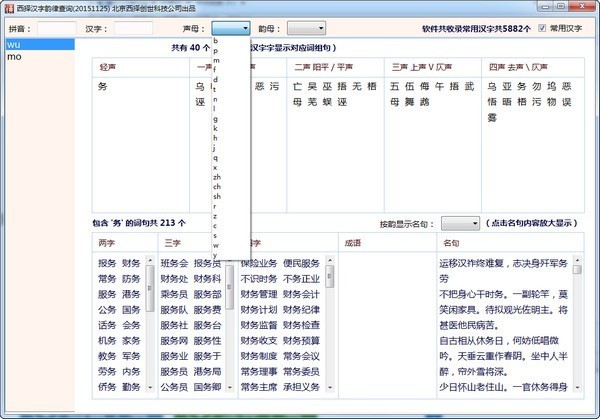
Task: Click the 二声 阳平 column header
Action: tap(335, 67)
